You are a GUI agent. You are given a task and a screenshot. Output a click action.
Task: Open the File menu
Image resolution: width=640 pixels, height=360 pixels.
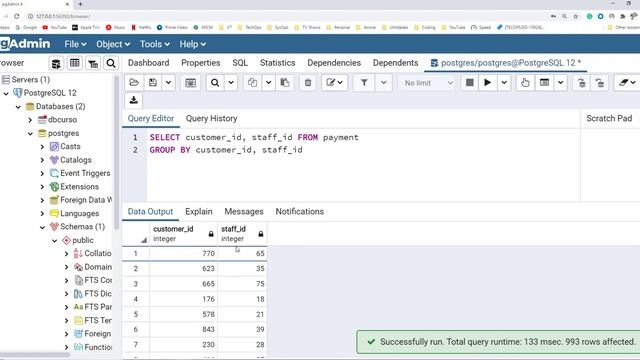[x=75, y=44]
